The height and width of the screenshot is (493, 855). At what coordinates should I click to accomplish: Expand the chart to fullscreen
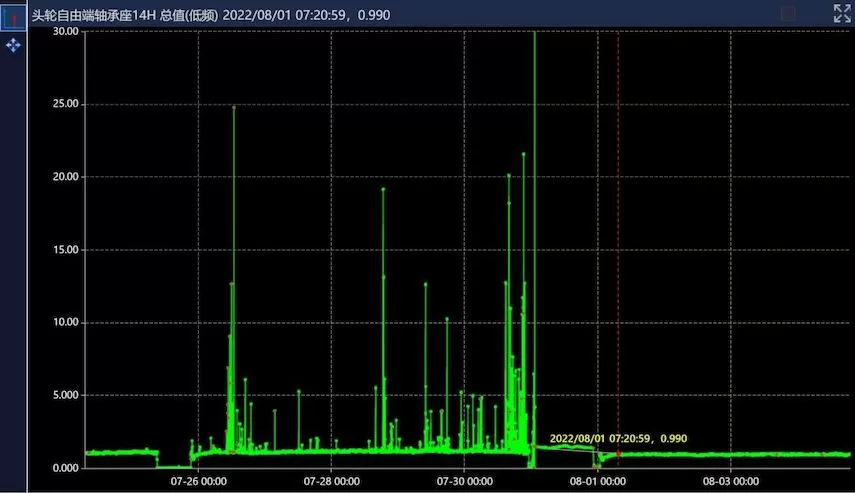[842, 13]
